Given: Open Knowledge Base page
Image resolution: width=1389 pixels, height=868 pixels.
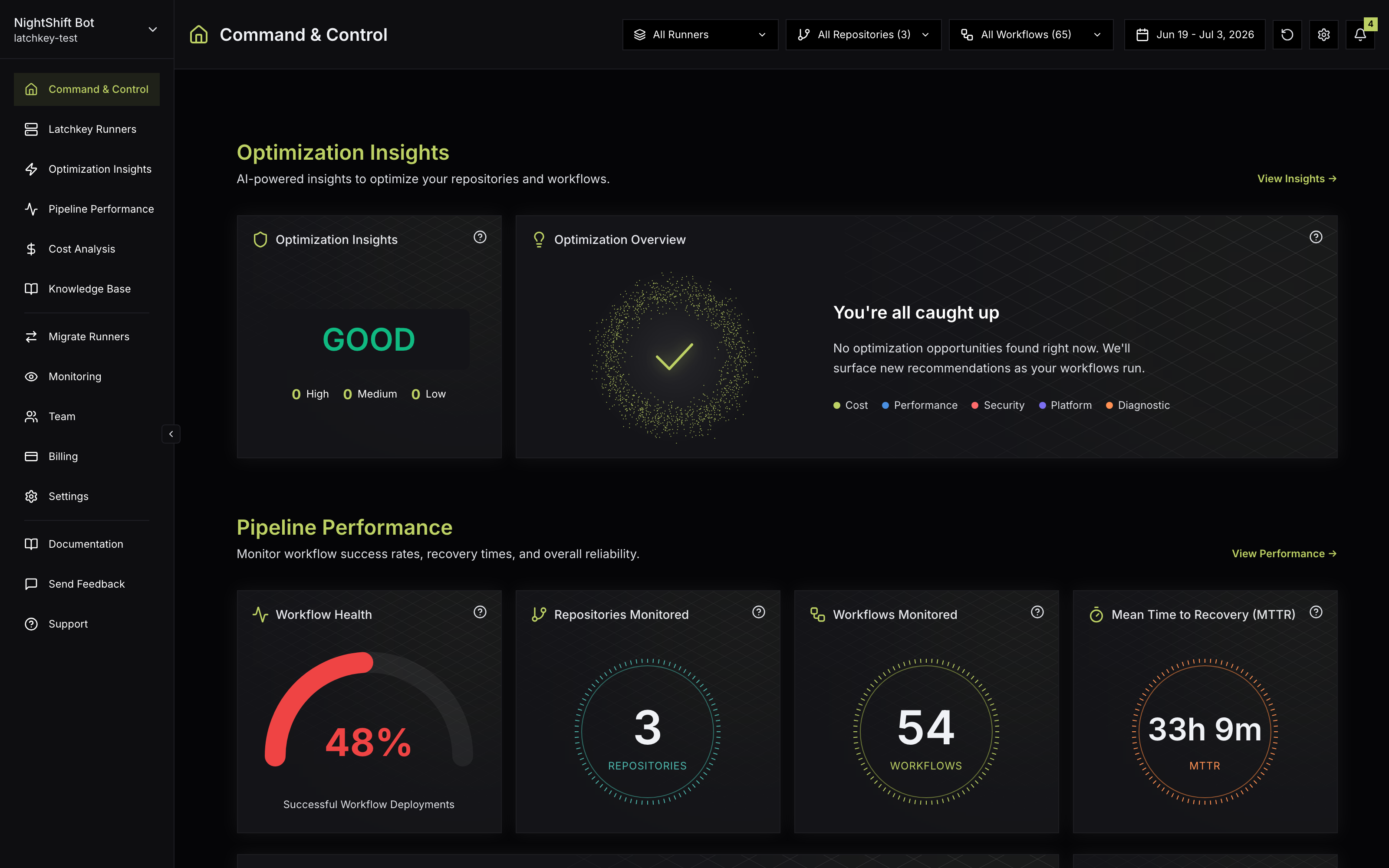Looking at the screenshot, I should click(87, 289).
